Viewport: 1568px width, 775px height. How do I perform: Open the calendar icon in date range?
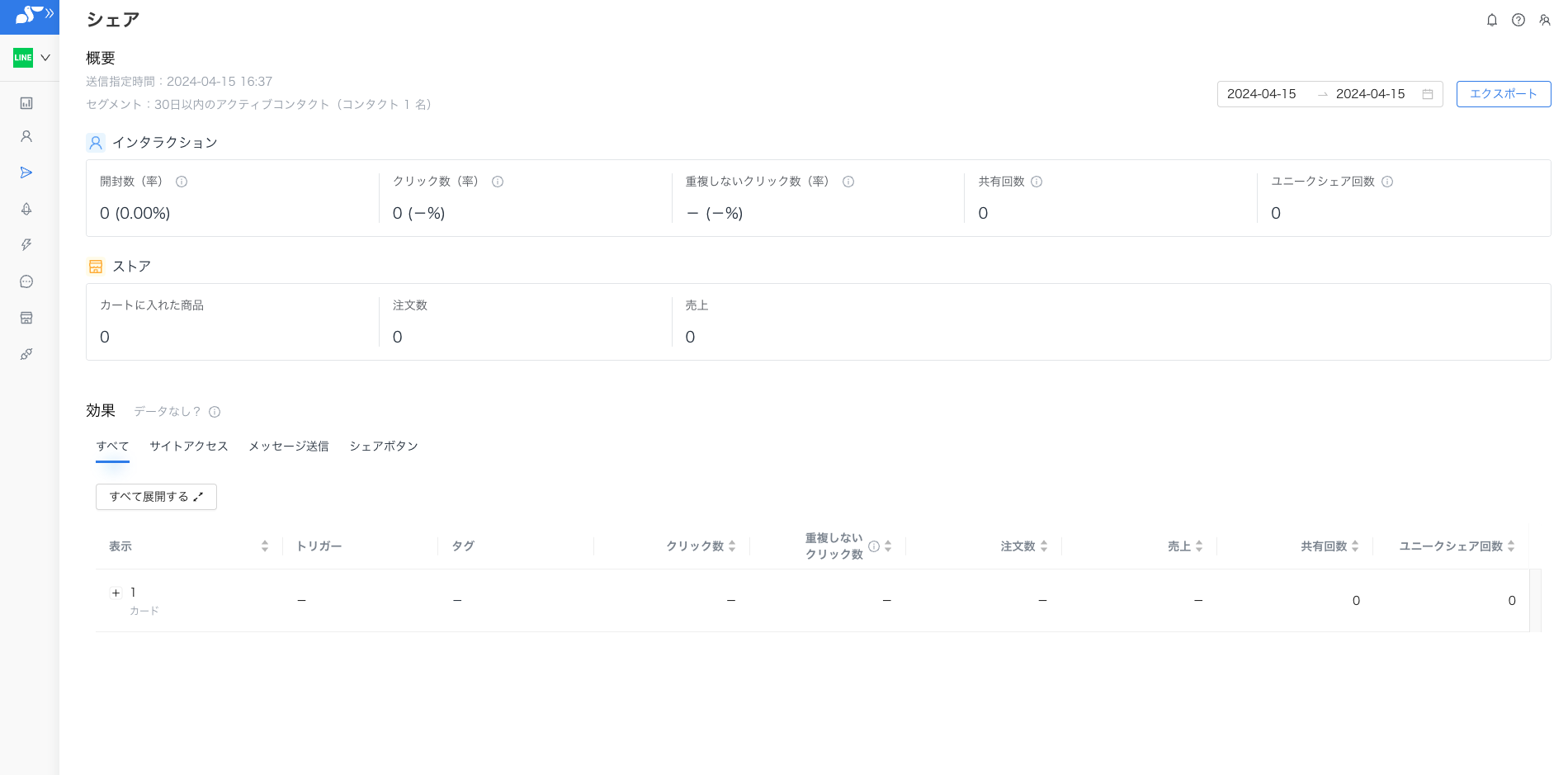click(1428, 94)
